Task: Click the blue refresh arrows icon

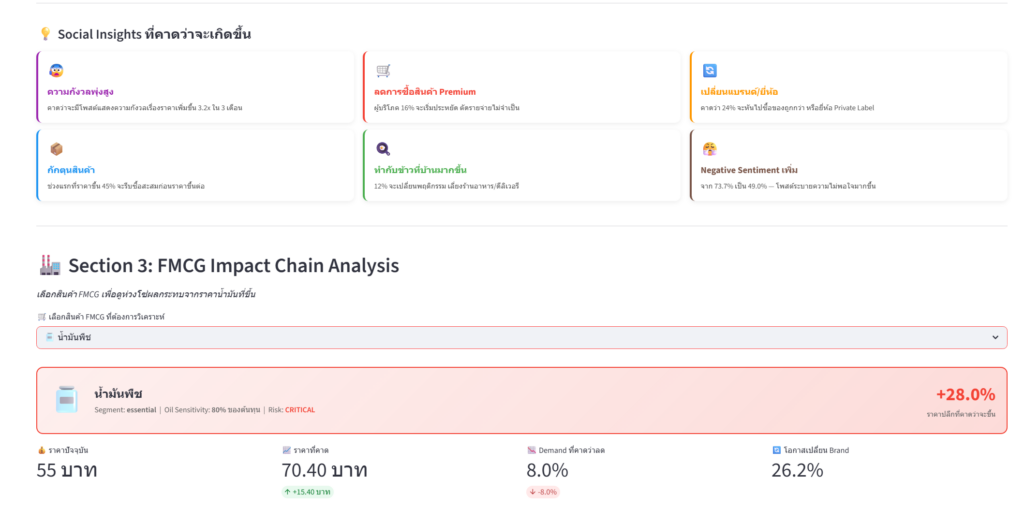Action: [x=709, y=70]
